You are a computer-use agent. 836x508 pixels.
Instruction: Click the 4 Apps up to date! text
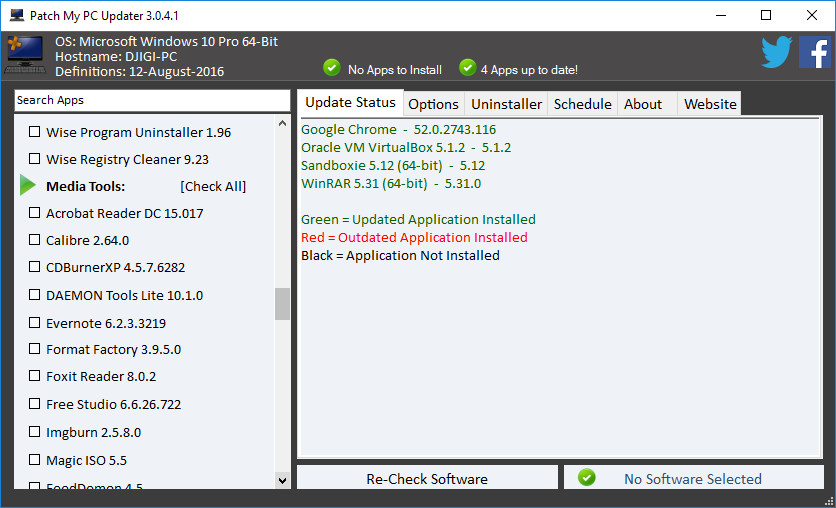click(529, 70)
